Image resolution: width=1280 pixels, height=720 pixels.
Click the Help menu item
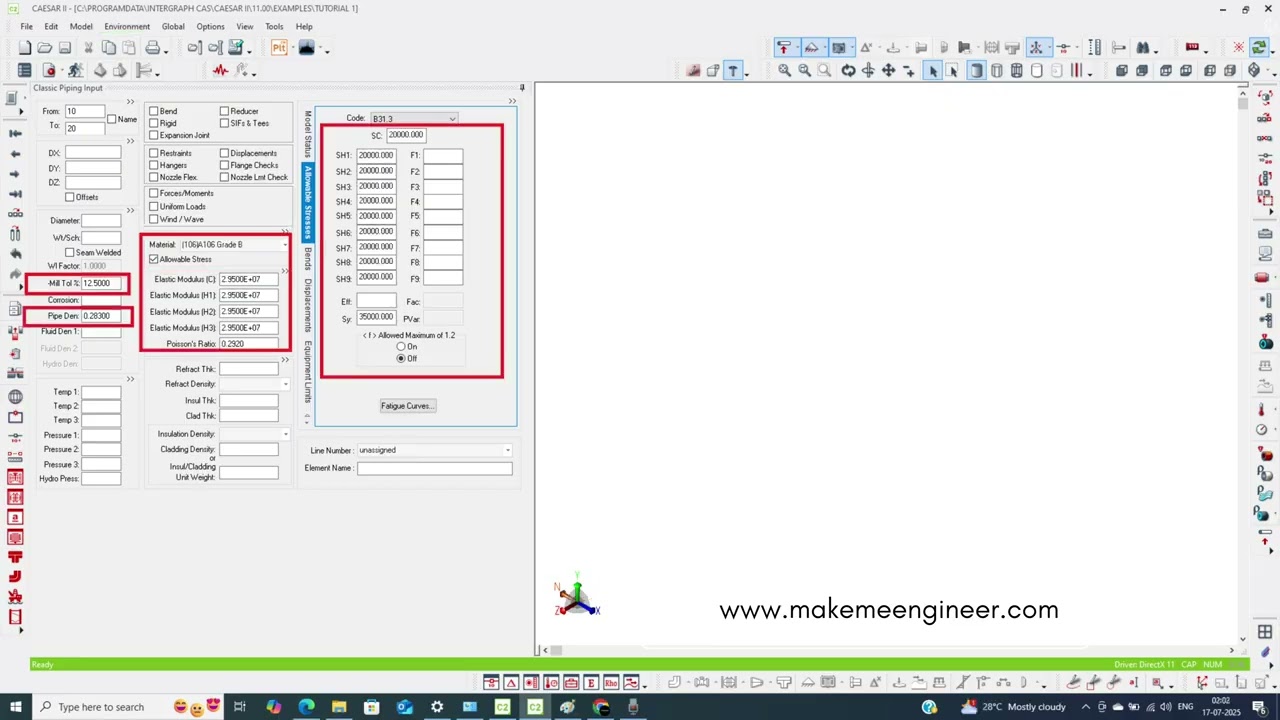[x=304, y=26]
